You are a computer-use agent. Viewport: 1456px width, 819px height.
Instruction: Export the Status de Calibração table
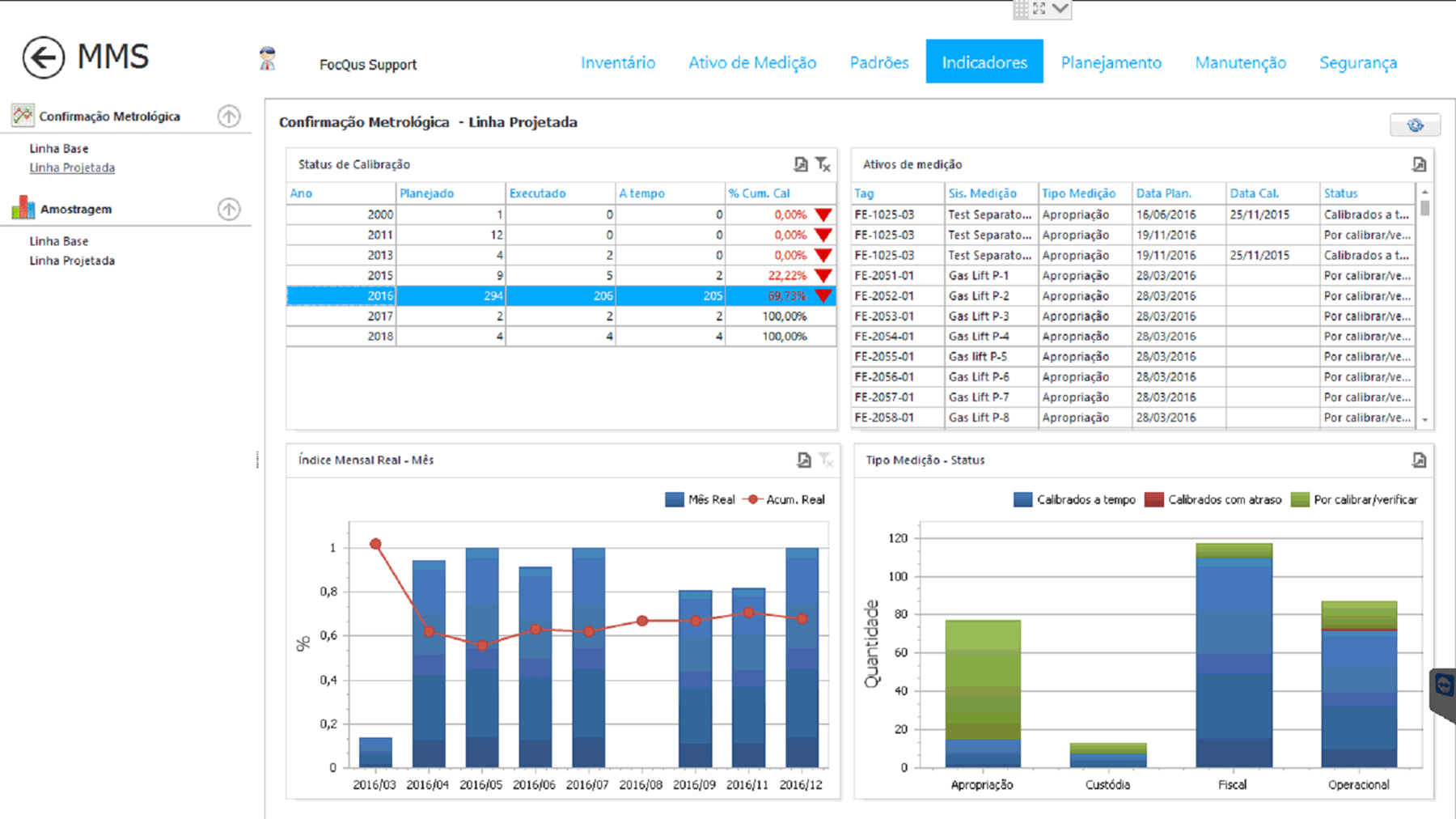point(800,164)
